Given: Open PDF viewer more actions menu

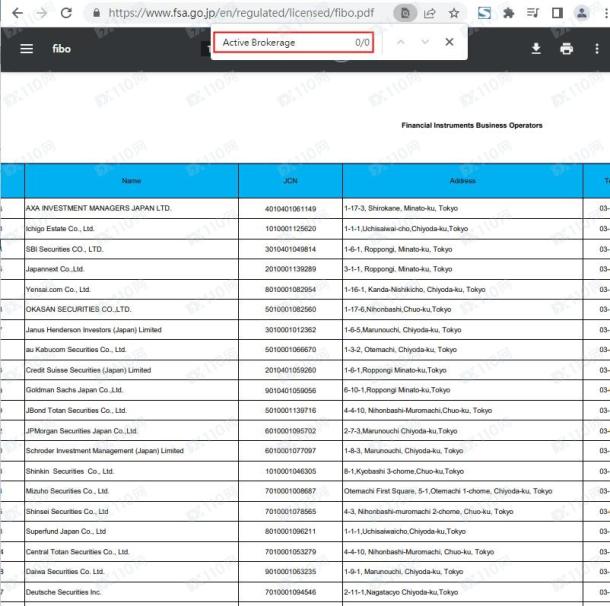Looking at the screenshot, I should pyautogui.click(x=597, y=49).
